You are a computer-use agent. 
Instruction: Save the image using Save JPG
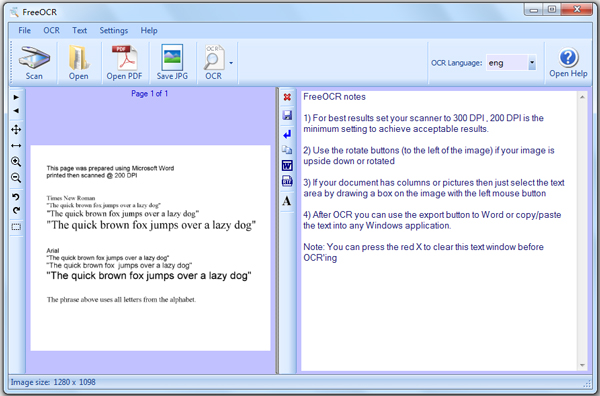(x=172, y=62)
